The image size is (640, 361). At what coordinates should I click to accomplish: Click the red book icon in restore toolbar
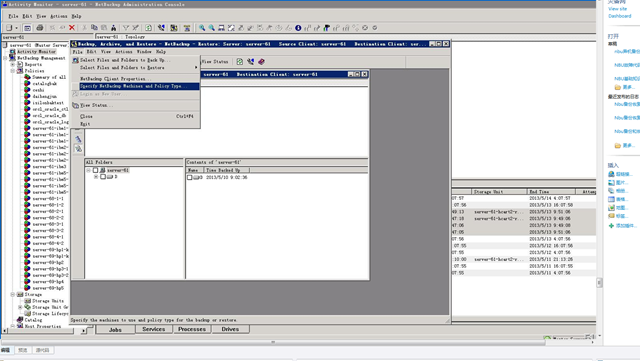point(261,62)
